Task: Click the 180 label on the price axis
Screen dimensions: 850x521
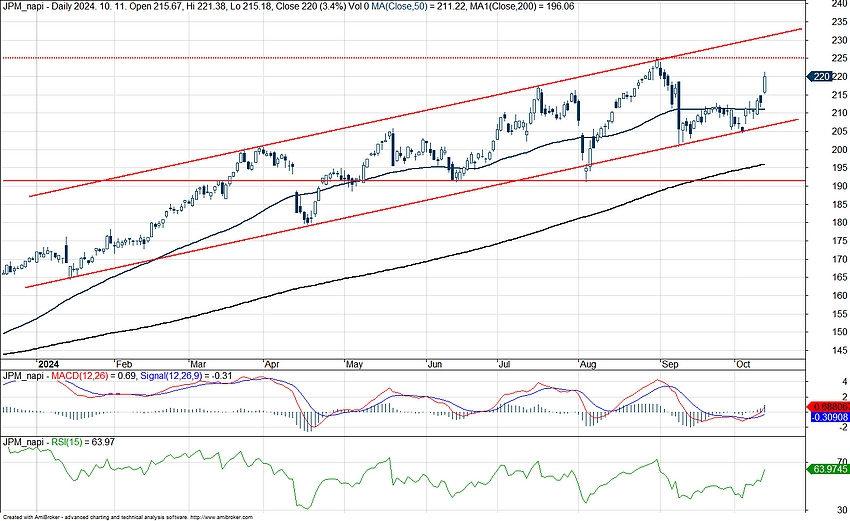Action: (x=840, y=222)
